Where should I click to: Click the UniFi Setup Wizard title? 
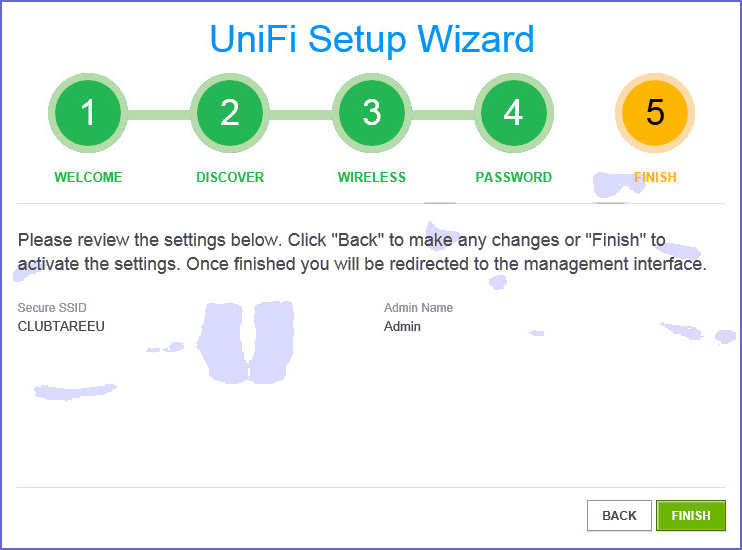(371, 39)
